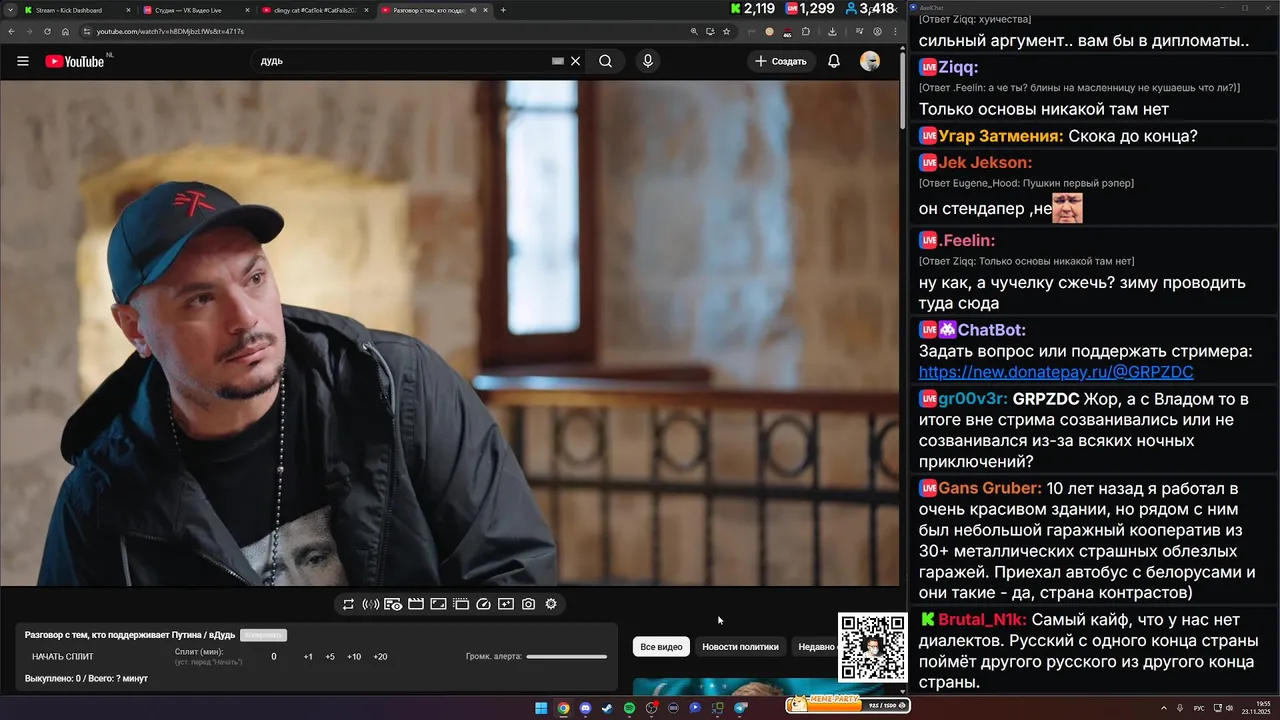Click the expand-frame icon in player toolbar
Image resolution: width=1280 pixels, height=720 pixels.
tap(438, 604)
